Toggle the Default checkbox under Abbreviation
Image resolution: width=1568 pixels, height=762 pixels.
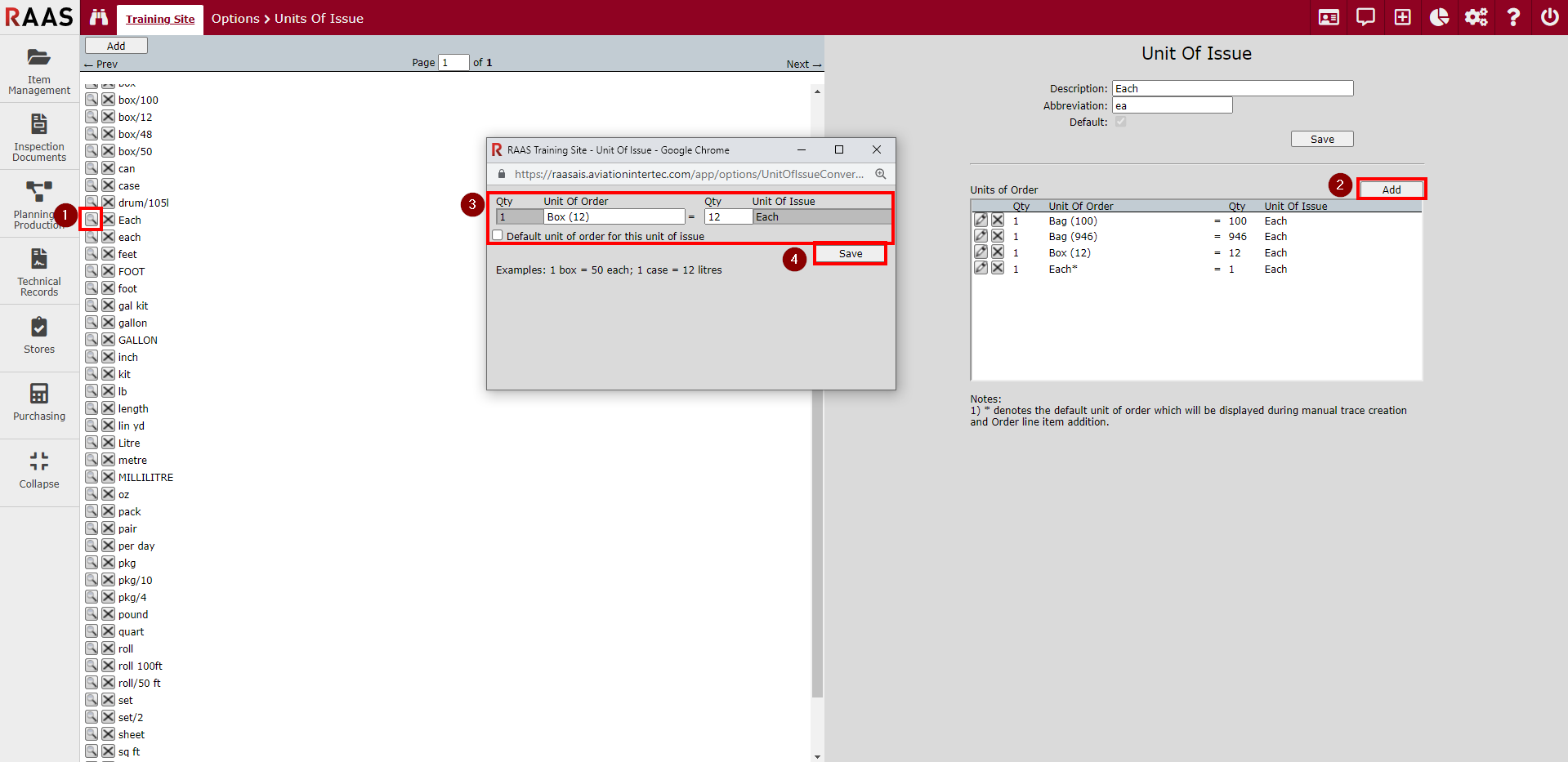[x=1120, y=122]
